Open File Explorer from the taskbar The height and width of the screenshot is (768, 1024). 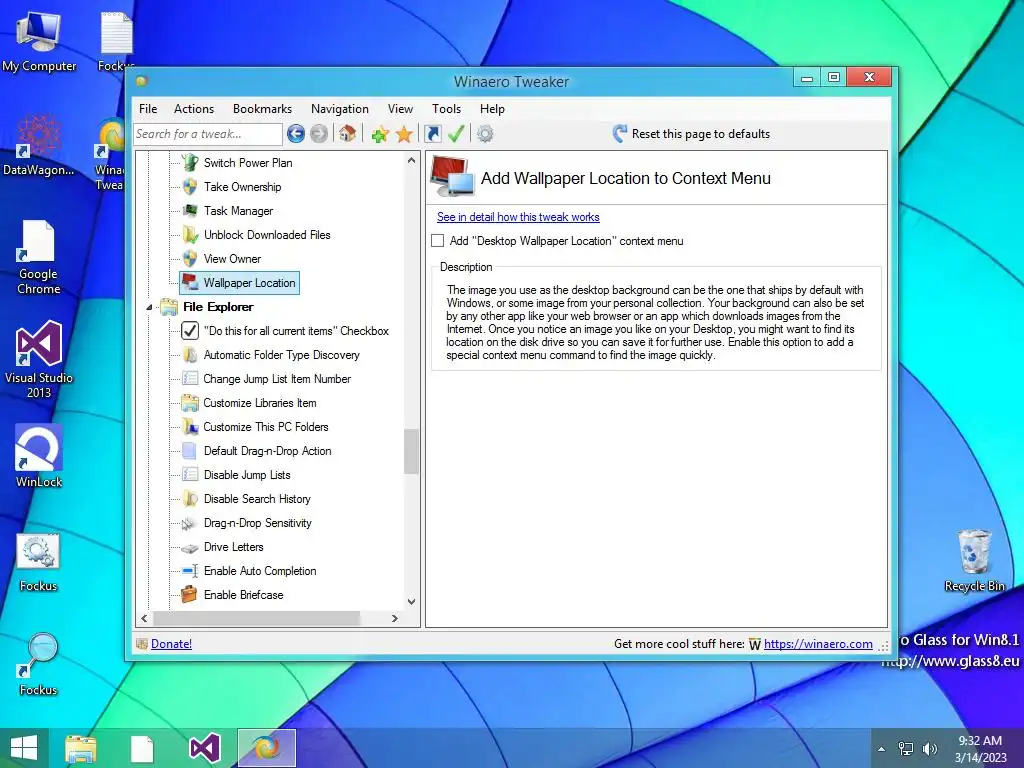(80, 748)
